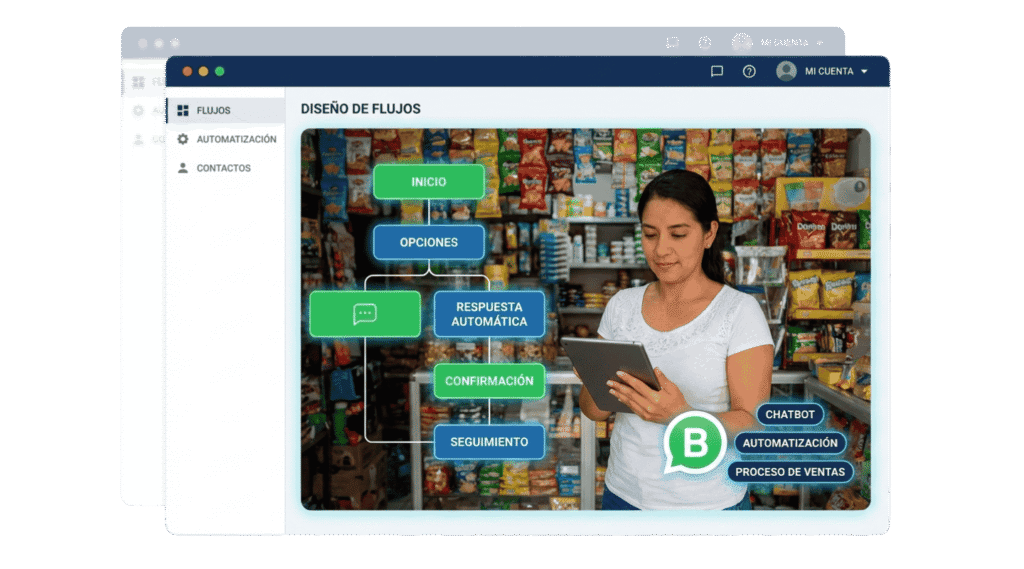Click chat icon in the background window
Screen dimensions: 1024x569
click(672, 42)
